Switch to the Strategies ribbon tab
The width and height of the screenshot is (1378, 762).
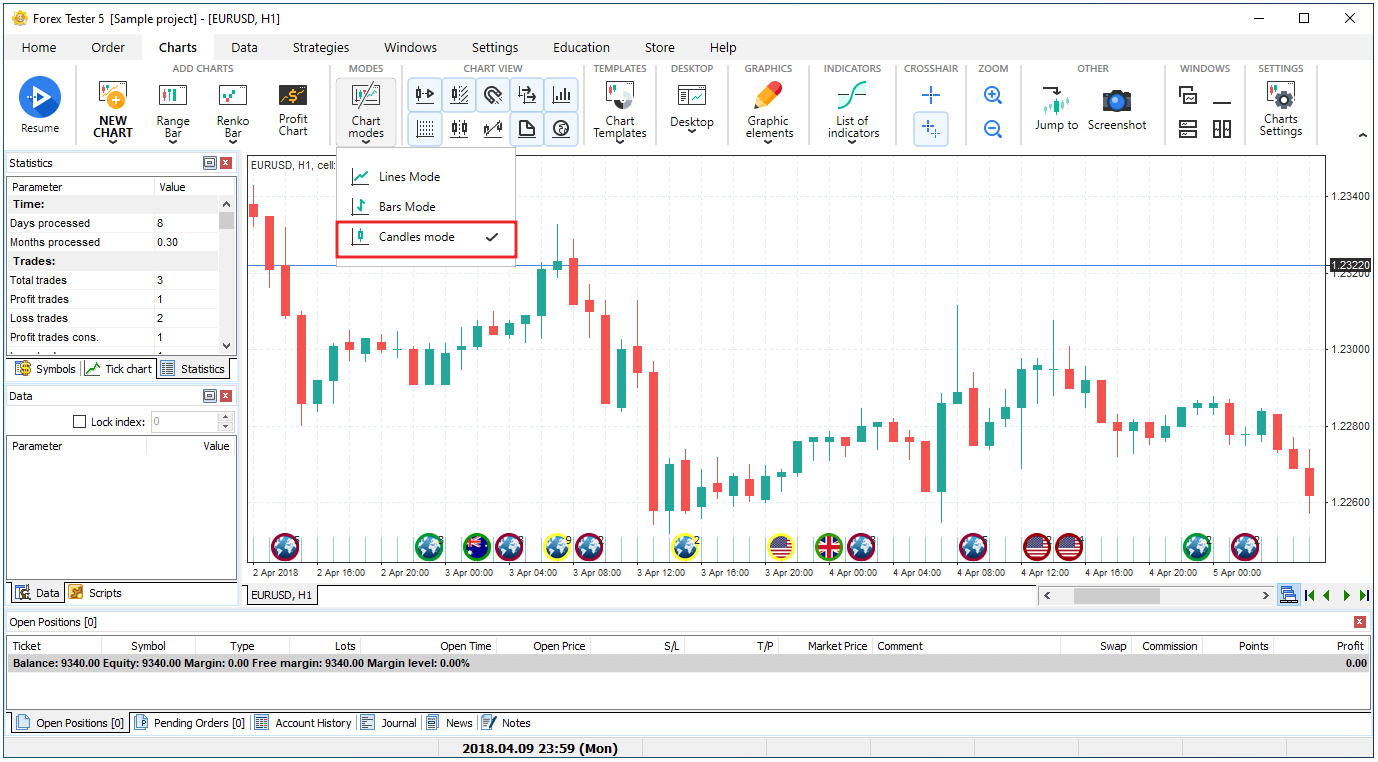click(x=320, y=47)
